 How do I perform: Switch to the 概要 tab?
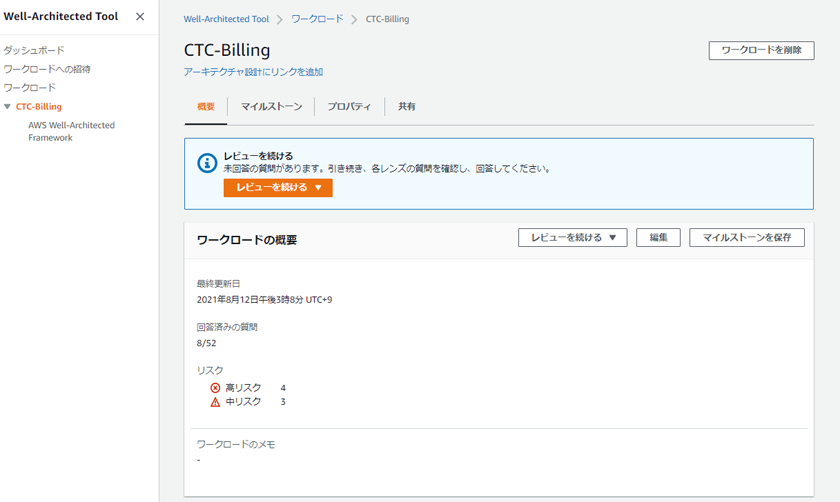(206, 107)
